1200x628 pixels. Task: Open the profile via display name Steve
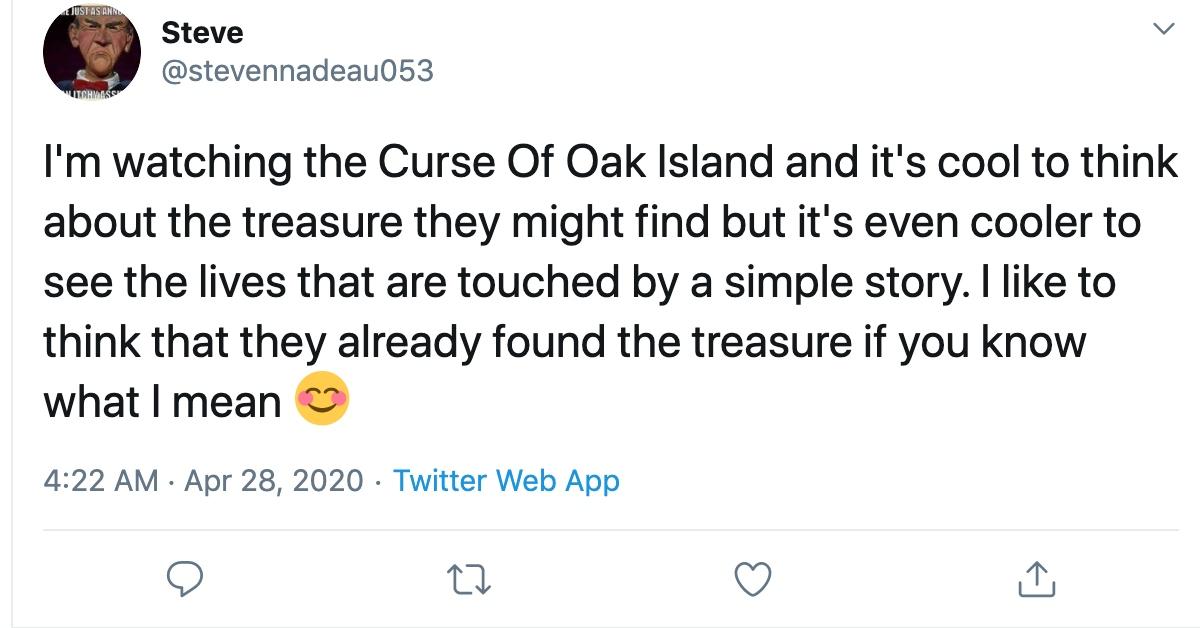coord(202,33)
